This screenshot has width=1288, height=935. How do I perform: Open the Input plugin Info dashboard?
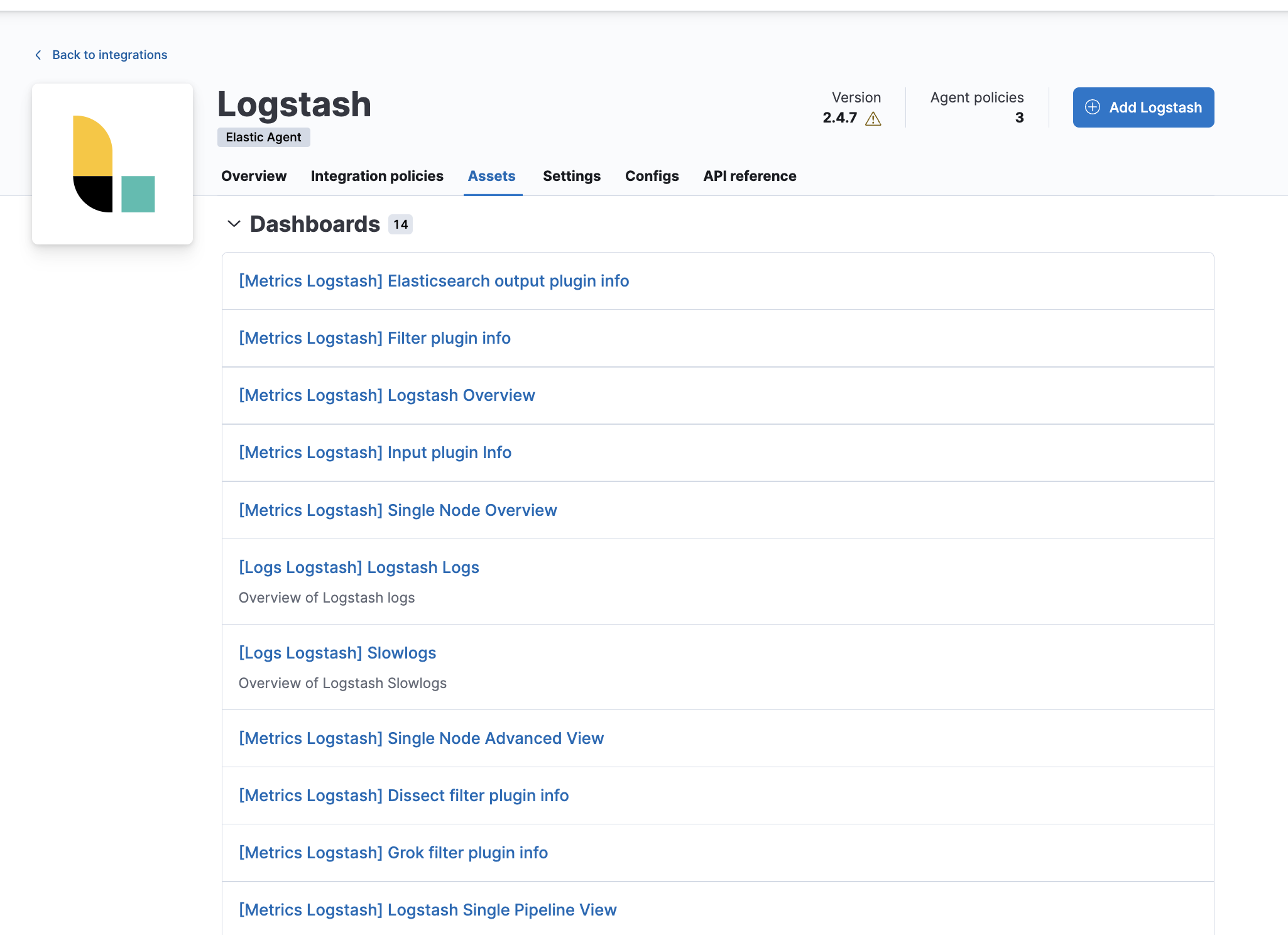pos(375,452)
